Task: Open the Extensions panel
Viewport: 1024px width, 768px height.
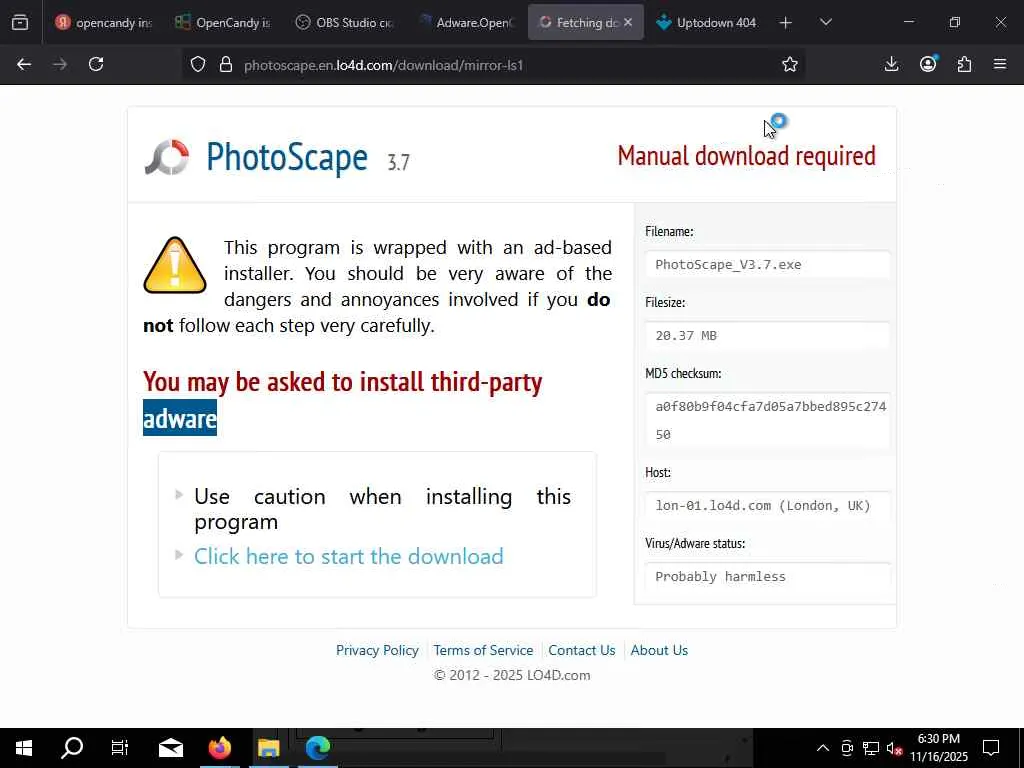Action: click(x=964, y=64)
